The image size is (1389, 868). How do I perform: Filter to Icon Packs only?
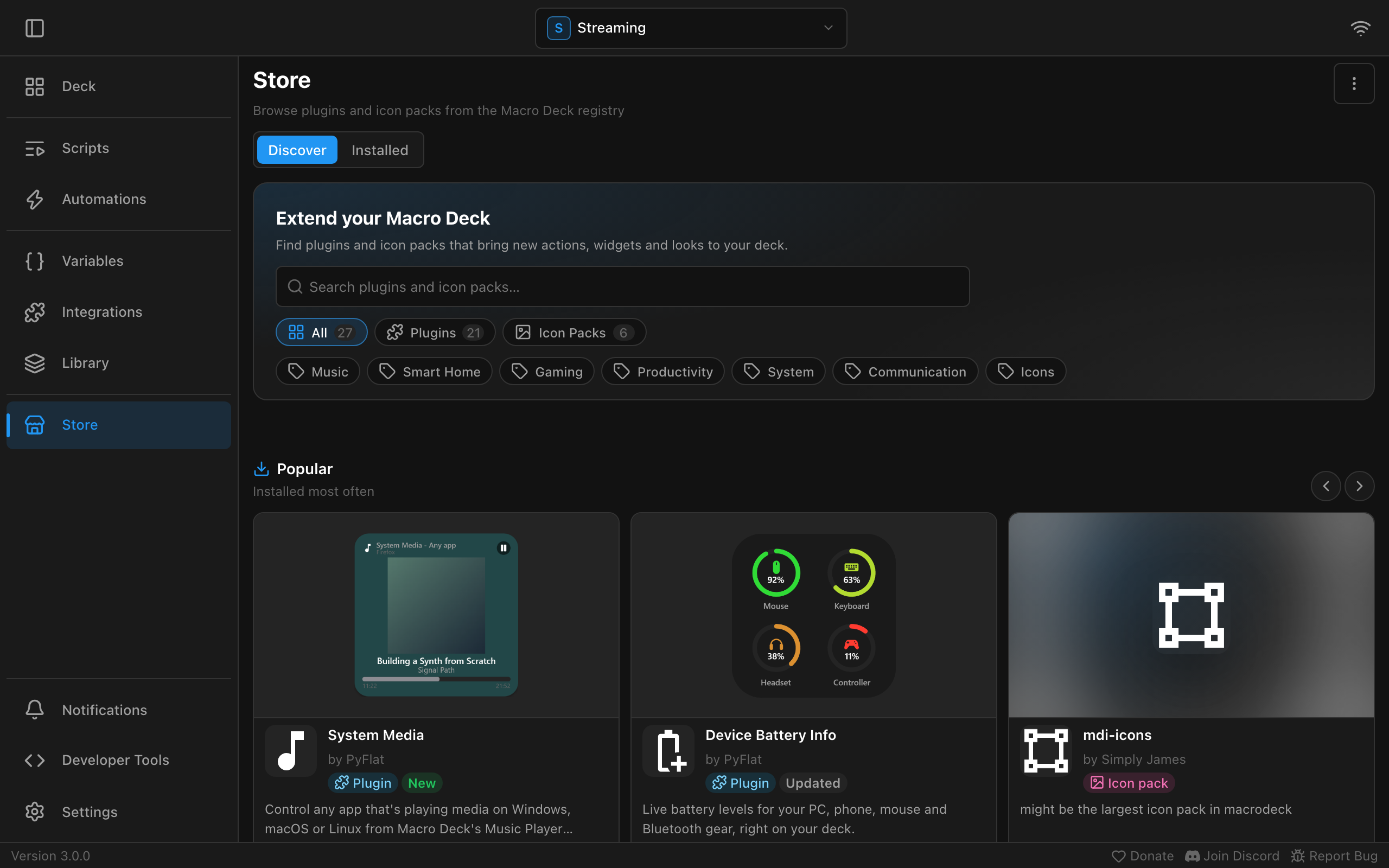pos(574,333)
